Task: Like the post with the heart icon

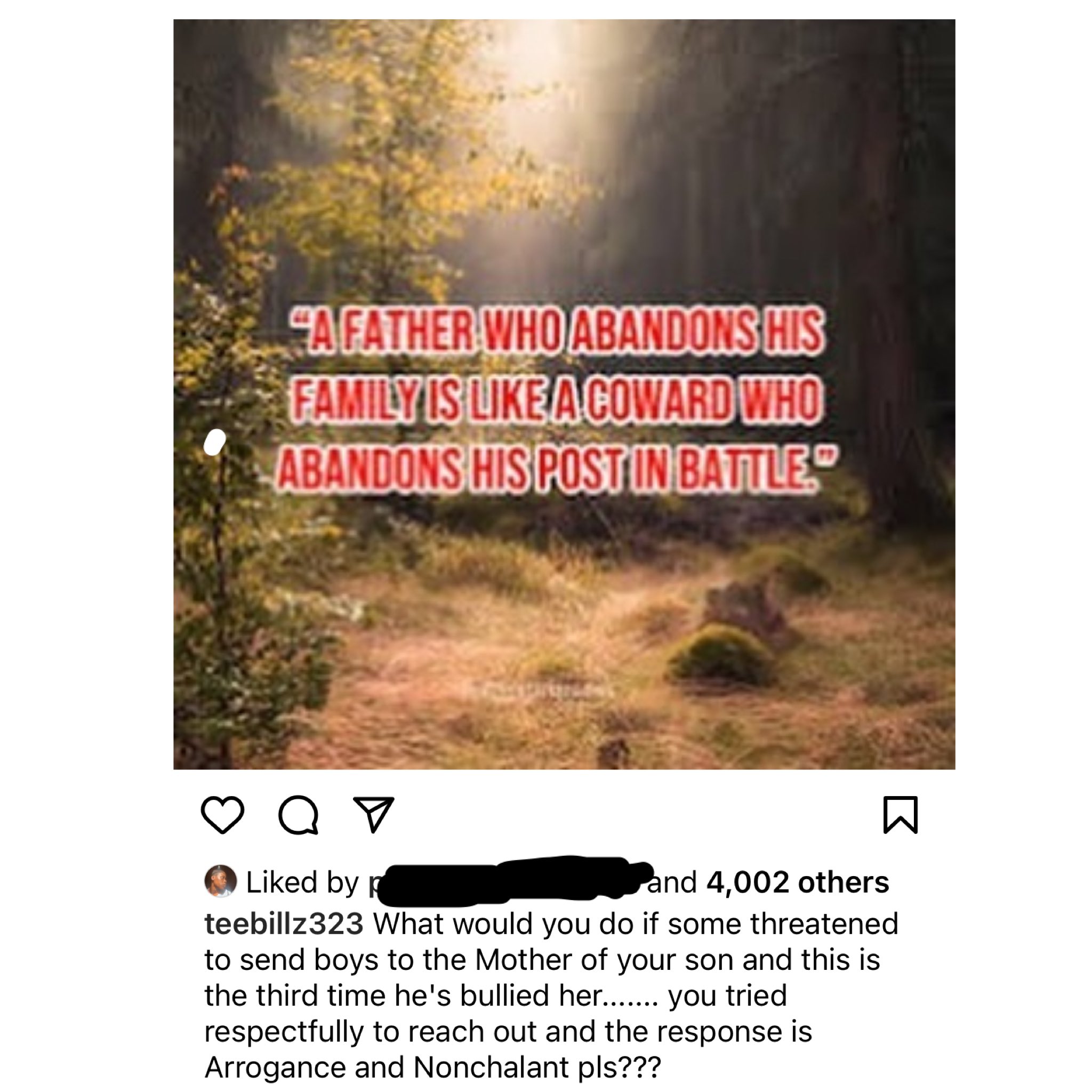Action: click(x=222, y=815)
